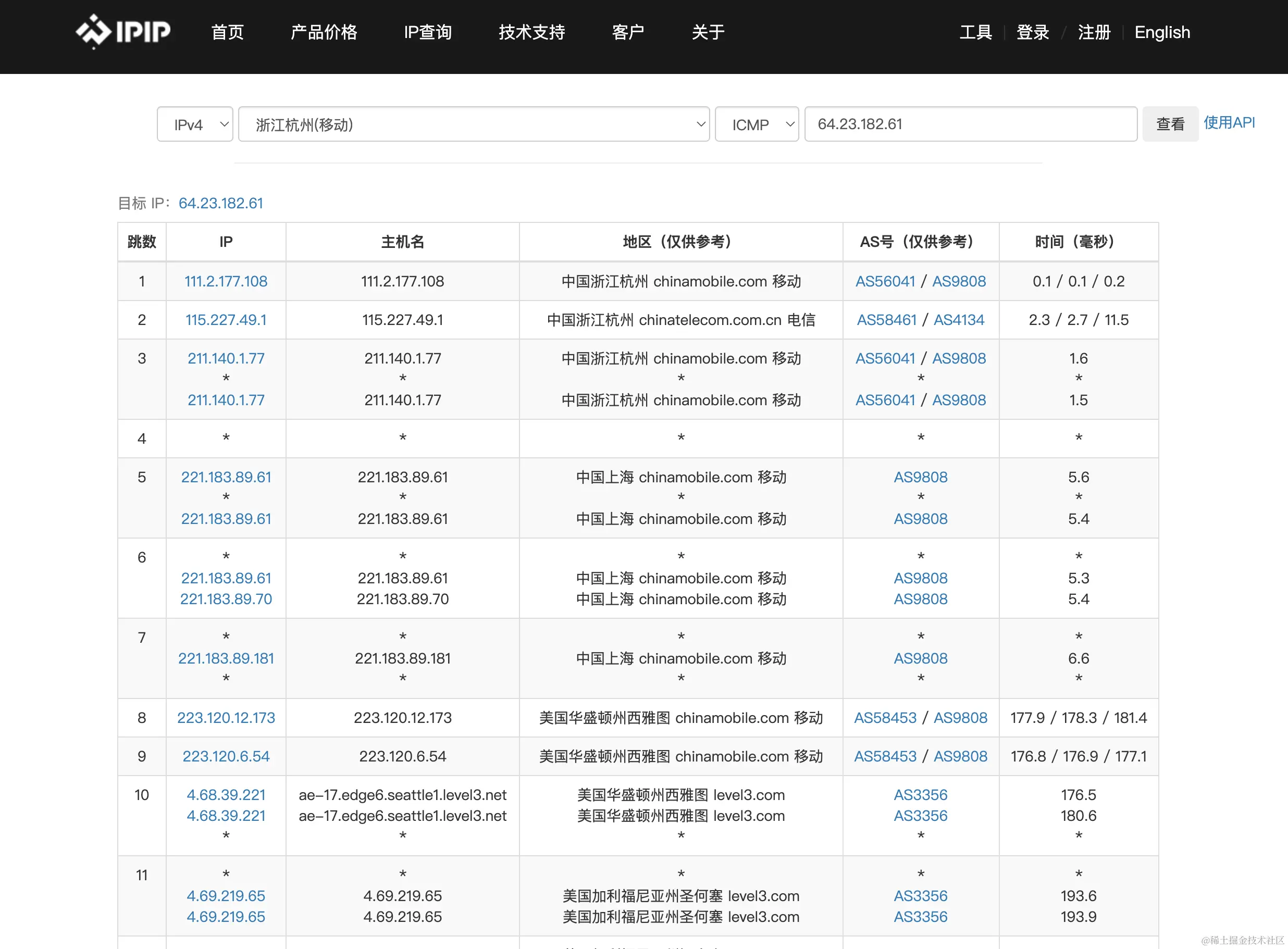Open IP link 223.120.6.54

pos(226,757)
